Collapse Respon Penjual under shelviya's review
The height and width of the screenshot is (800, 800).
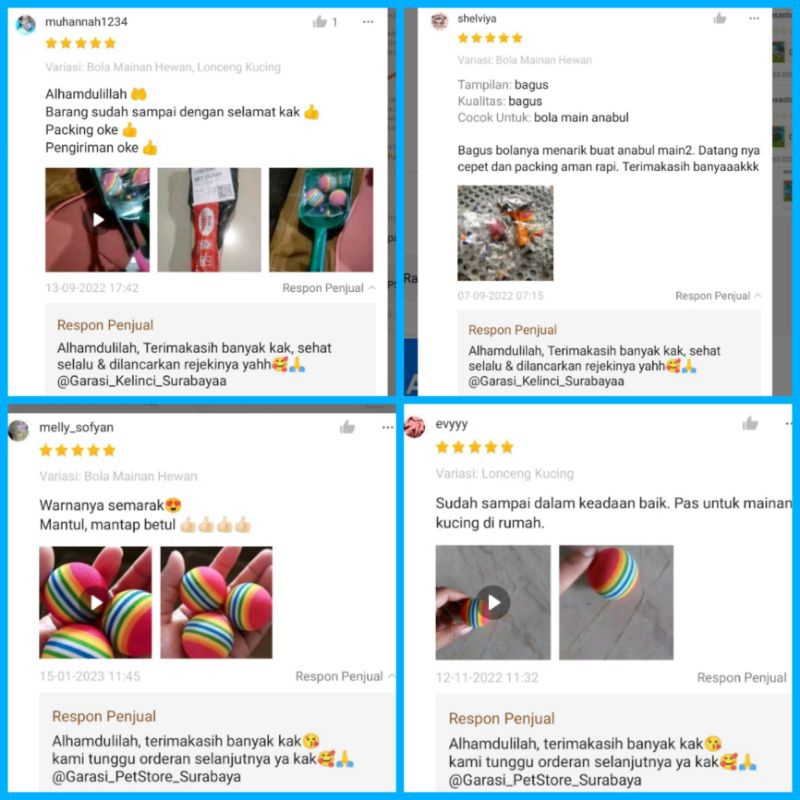(x=718, y=296)
